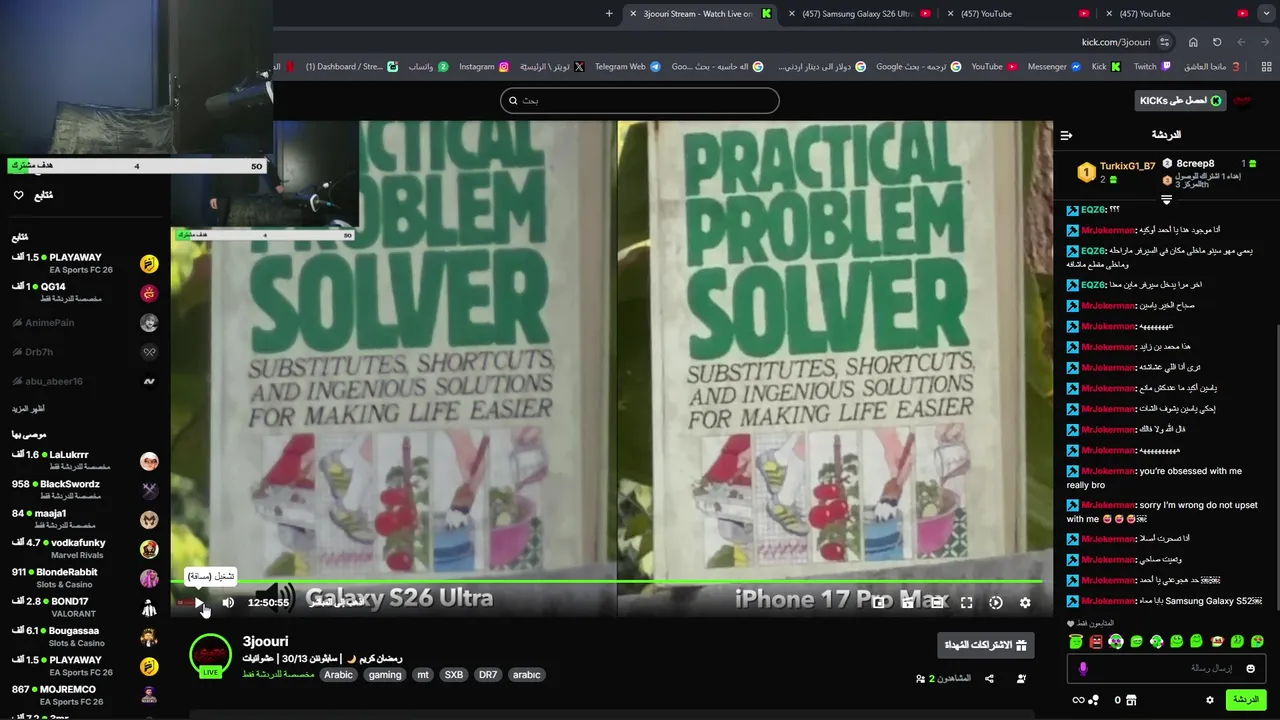The width and height of the screenshot is (1280, 720).
Task: Open BOND17 VALORANT channel
Action: [x=85, y=607]
